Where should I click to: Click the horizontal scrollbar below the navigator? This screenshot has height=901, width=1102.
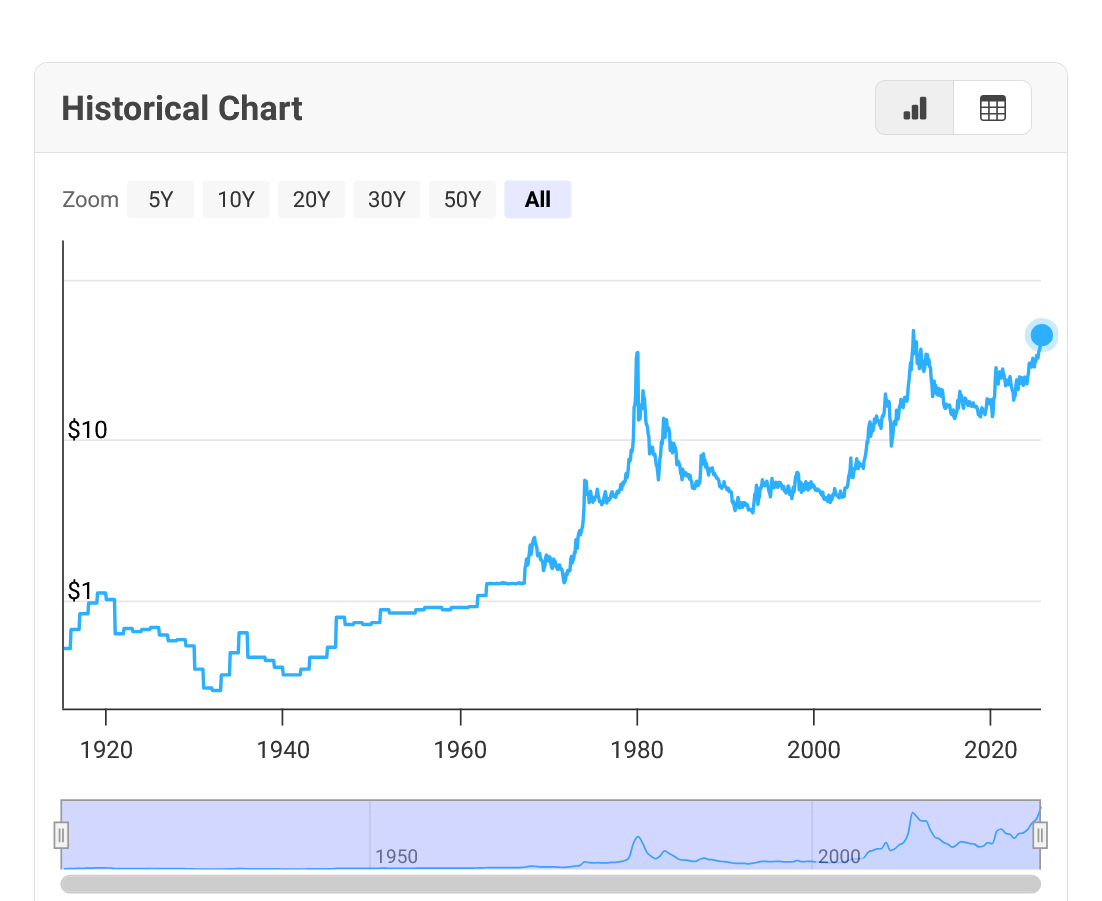[x=550, y=884]
